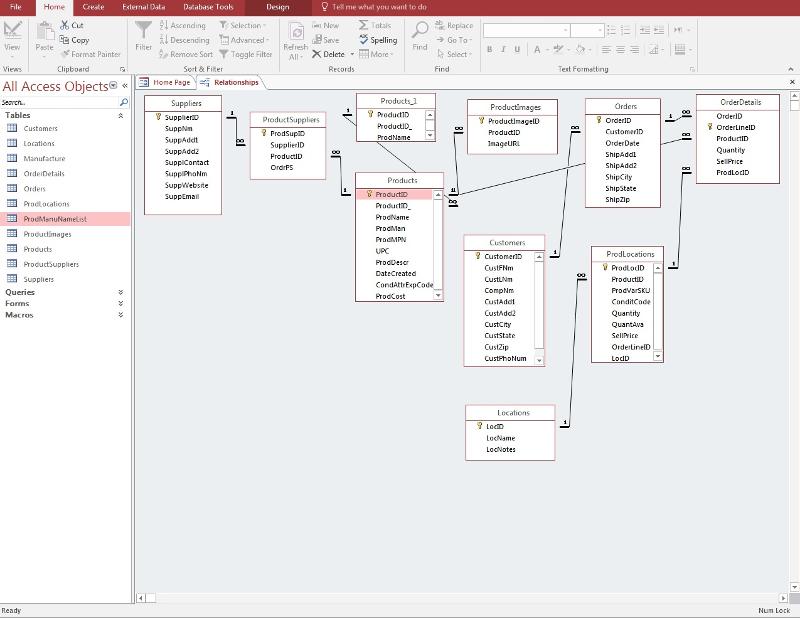
Task: Click the Refresh All icon
Action: pyautogui.click(x=296, y=31)
